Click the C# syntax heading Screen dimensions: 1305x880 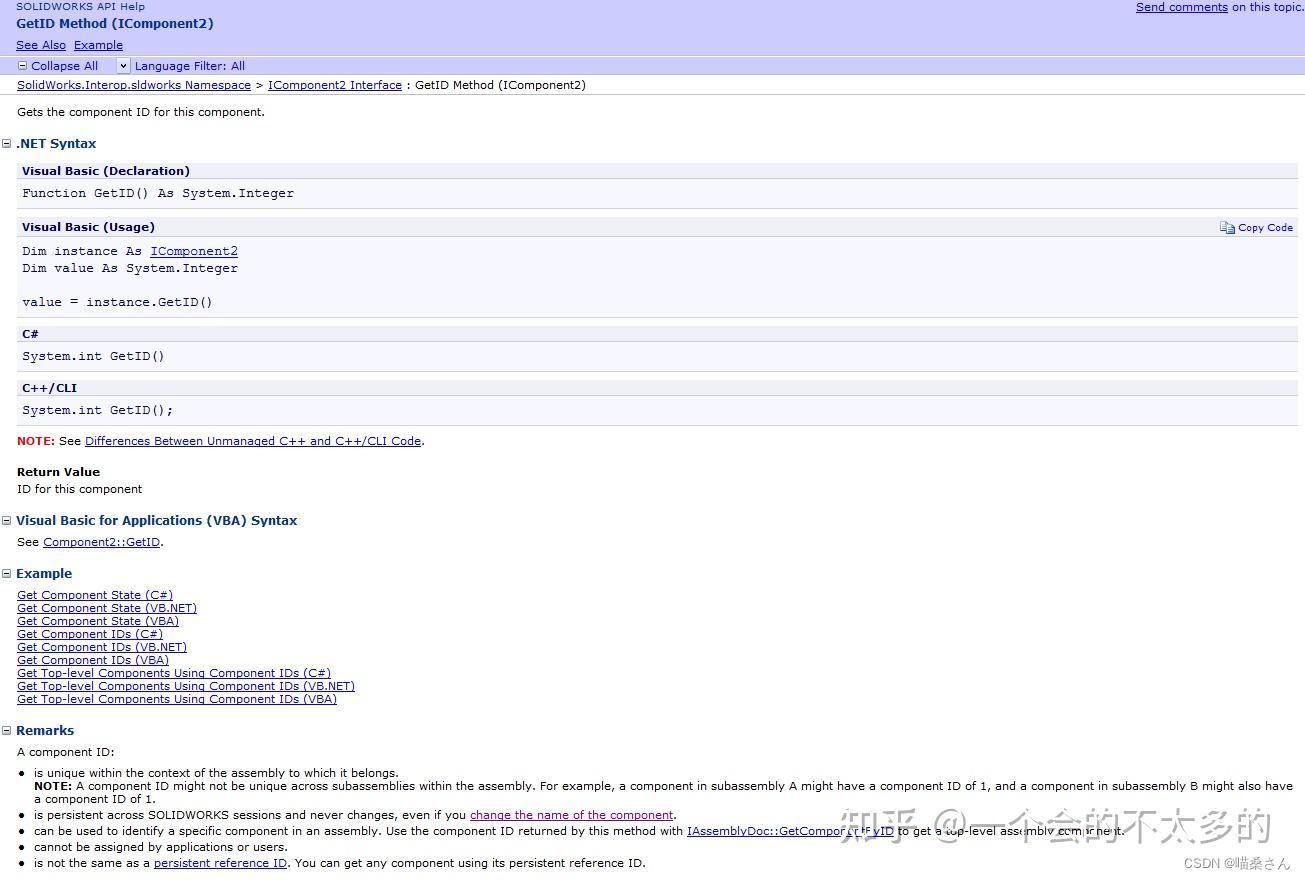coord(30,334)
